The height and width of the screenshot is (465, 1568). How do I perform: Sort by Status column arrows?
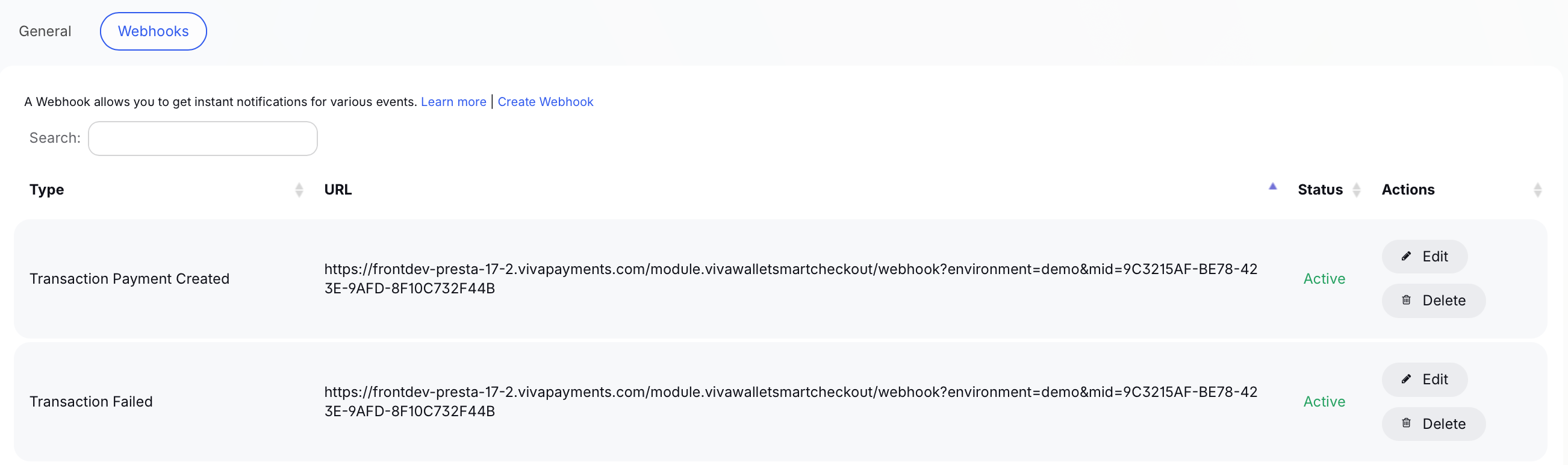(1356, 190)
